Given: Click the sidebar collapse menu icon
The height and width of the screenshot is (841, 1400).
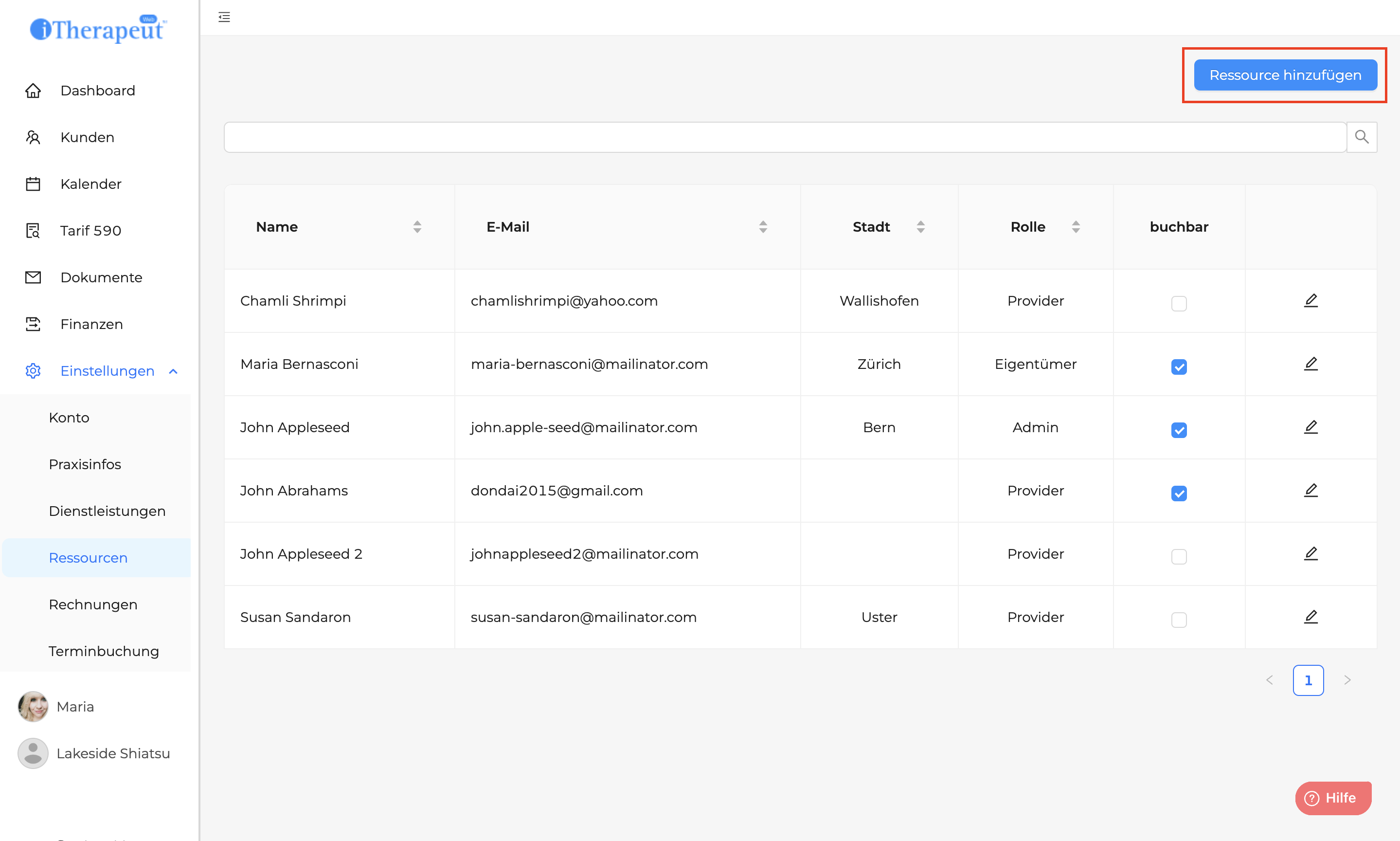Looking at the screenshot, I should (x=224, y=17).
